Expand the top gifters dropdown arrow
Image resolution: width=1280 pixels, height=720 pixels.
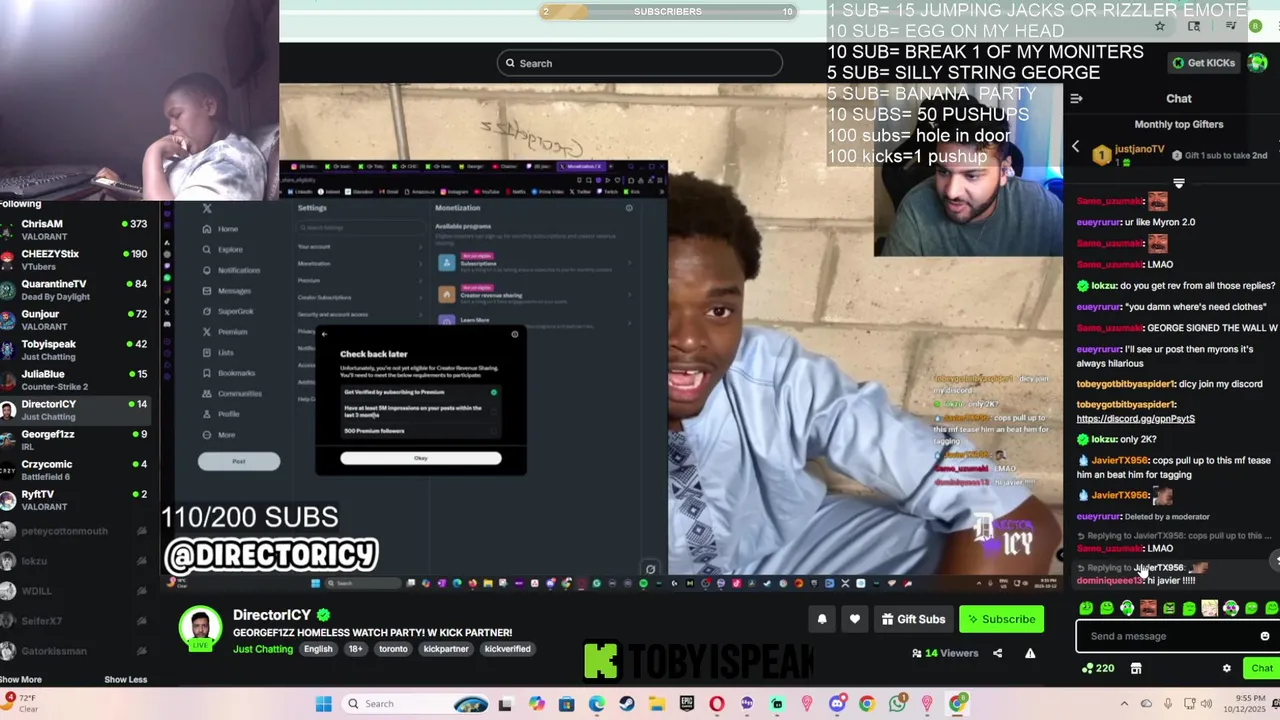(x=1178, y=184)
